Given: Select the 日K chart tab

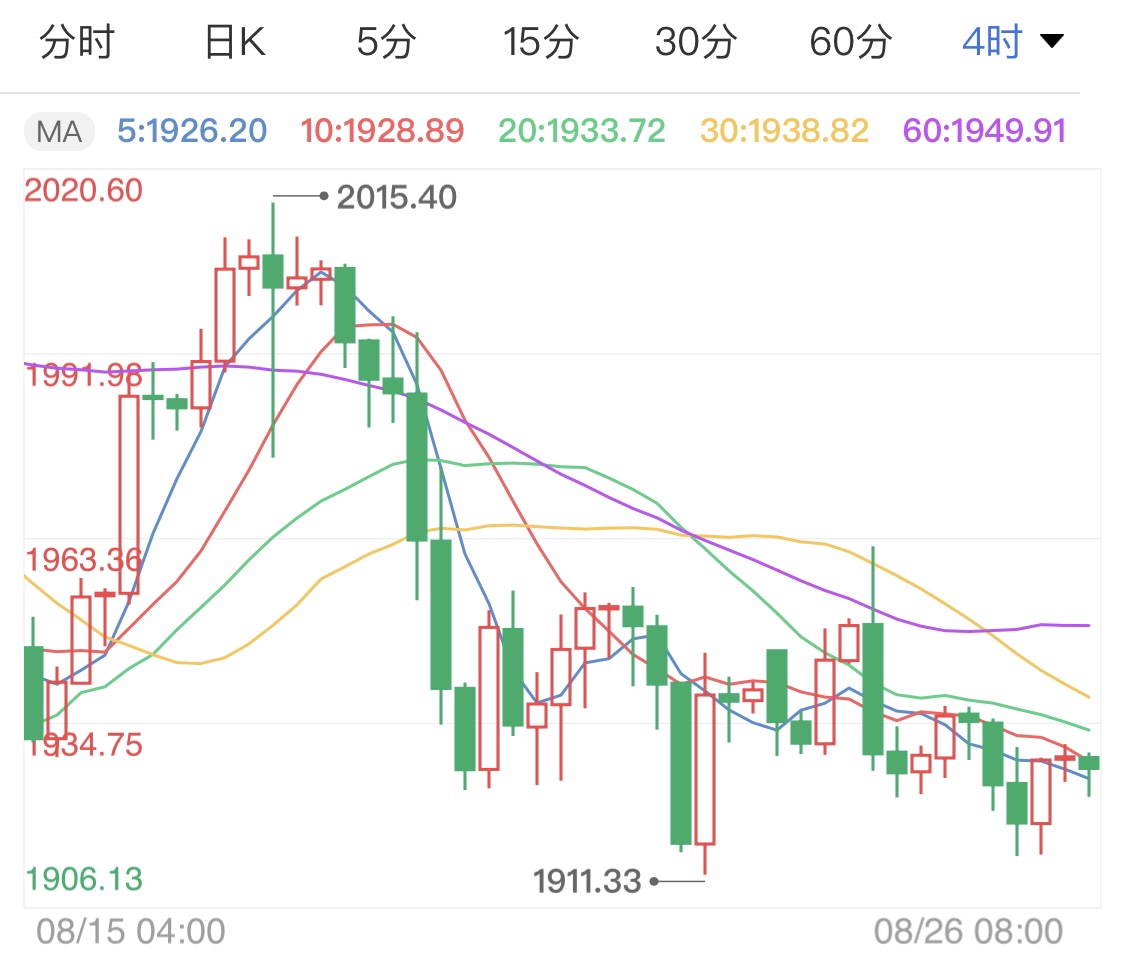Looking at the screenshot, I should (235, 42).
